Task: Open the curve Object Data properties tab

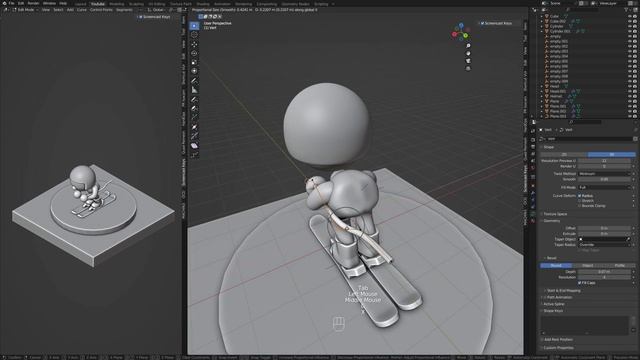Action: point(533,213)
